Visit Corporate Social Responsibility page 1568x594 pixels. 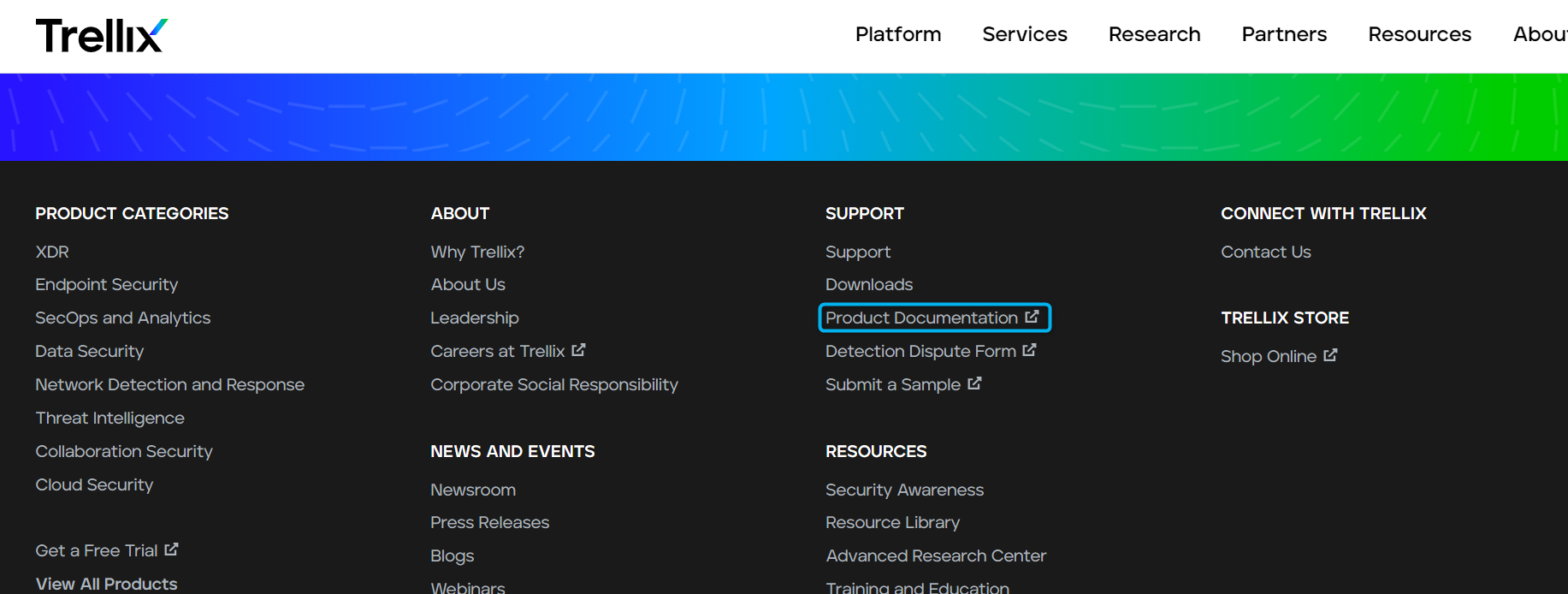tap(553, 384)
